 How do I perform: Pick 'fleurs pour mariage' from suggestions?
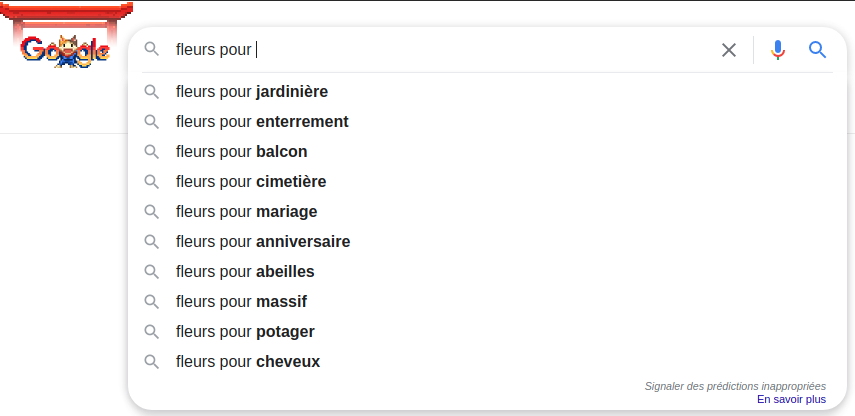pos(487,212)
